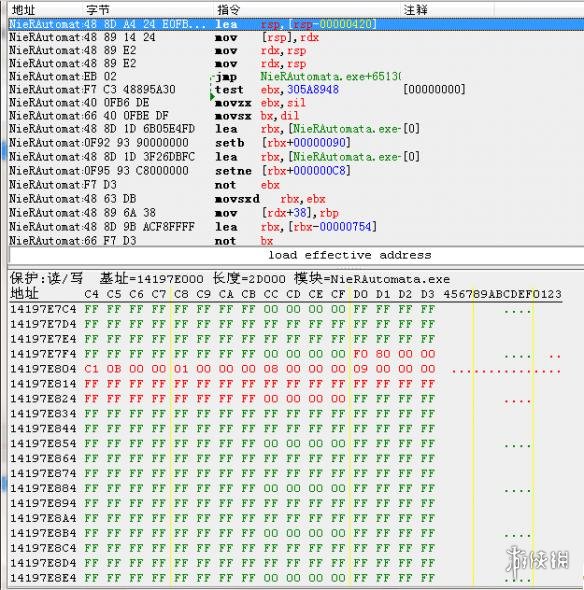This screenshot has height=590, width=584.
Task: Click the 字节 column header
Action: [97, 10]
